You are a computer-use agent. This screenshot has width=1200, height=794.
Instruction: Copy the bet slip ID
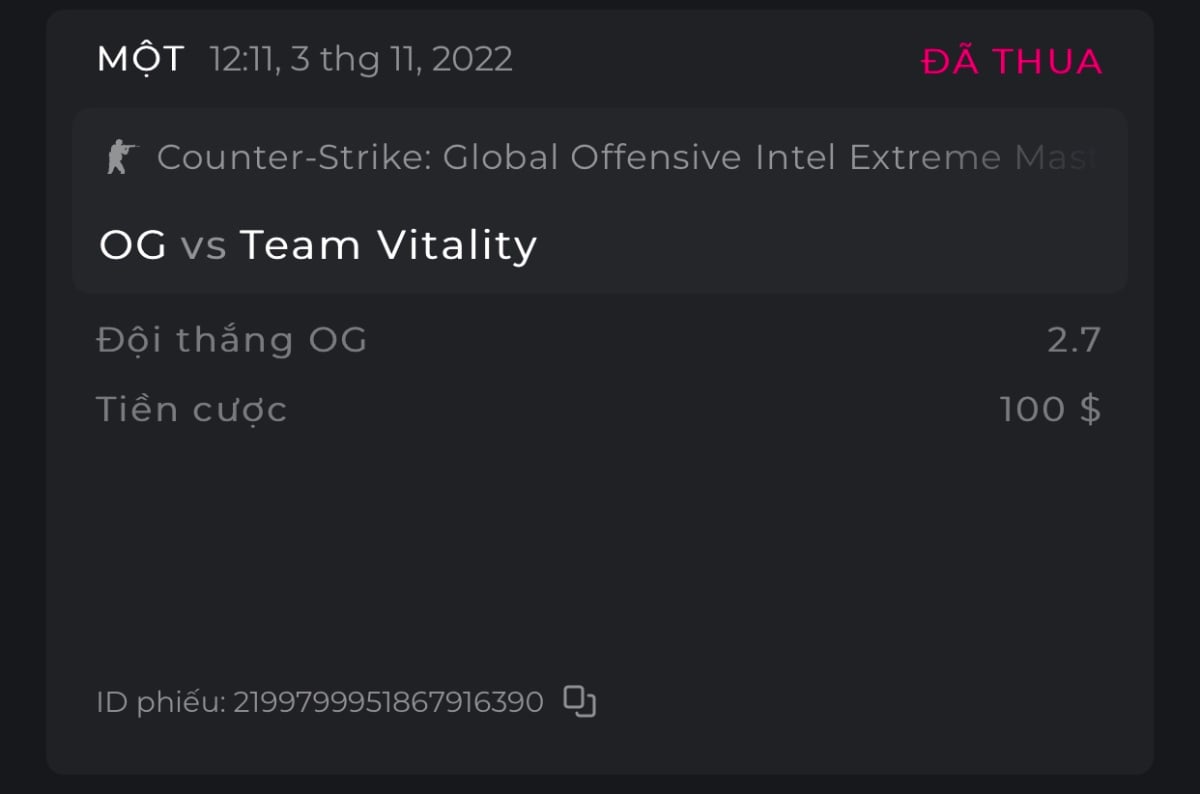point(579,701)
